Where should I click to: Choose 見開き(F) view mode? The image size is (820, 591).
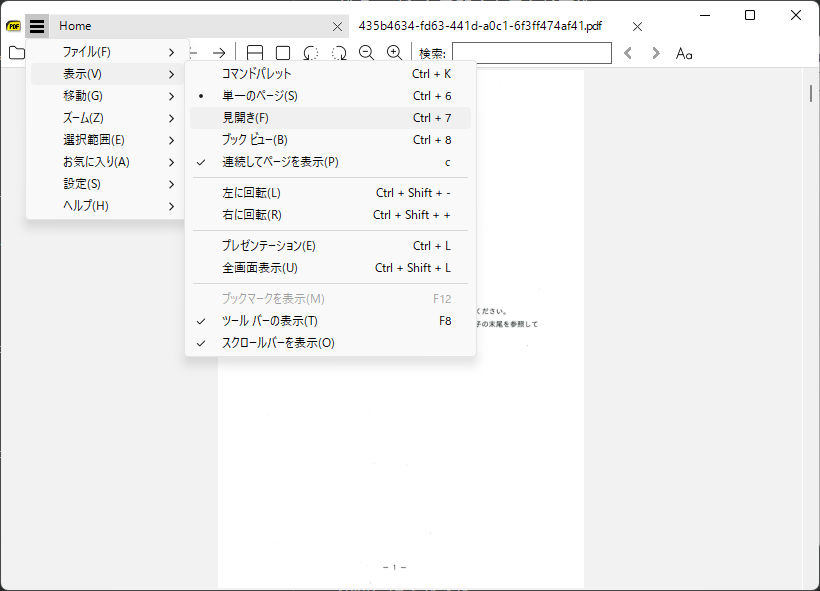coord(331,118)
